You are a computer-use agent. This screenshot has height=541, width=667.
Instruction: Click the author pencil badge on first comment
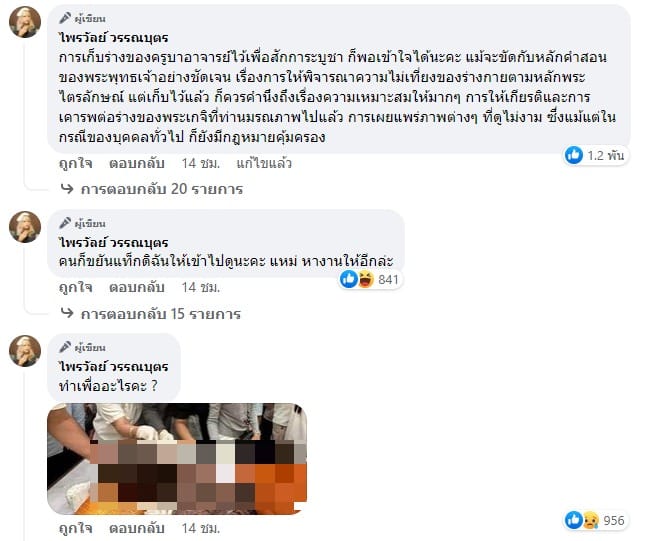coord(65,18)
